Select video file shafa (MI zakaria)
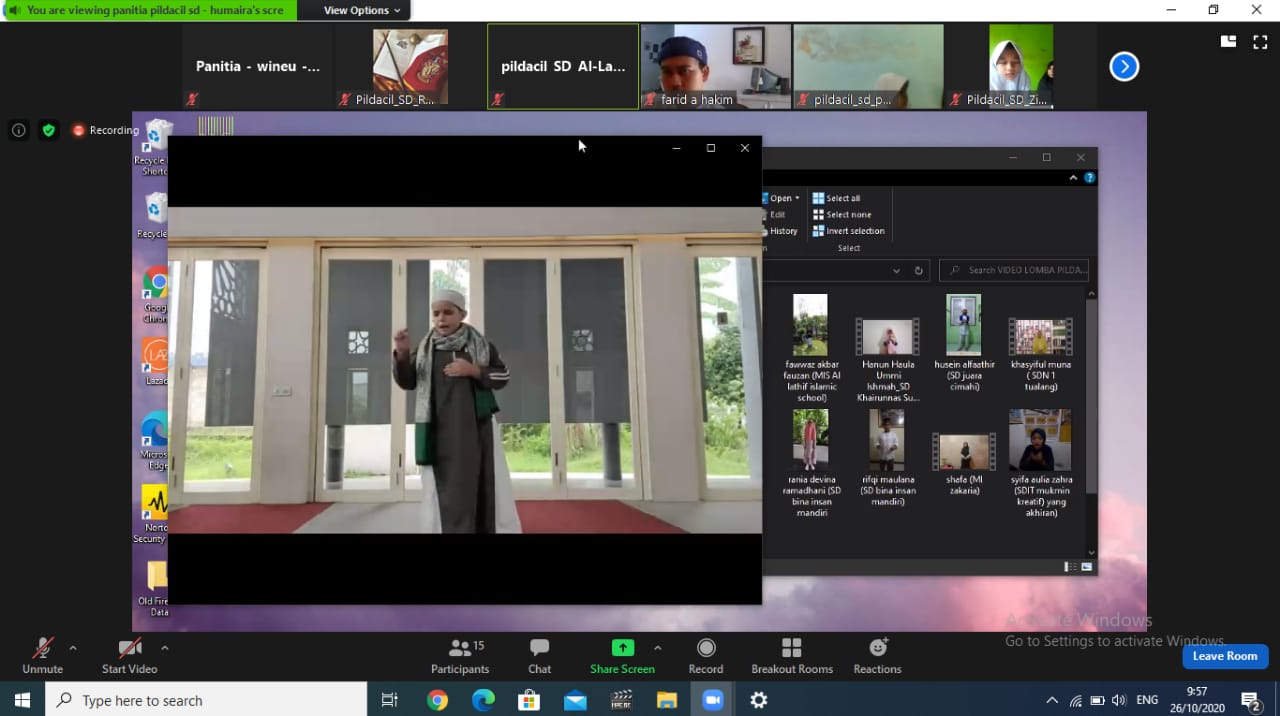Image resolution: width=1280 pixels, height=716 pixels. 964,465
